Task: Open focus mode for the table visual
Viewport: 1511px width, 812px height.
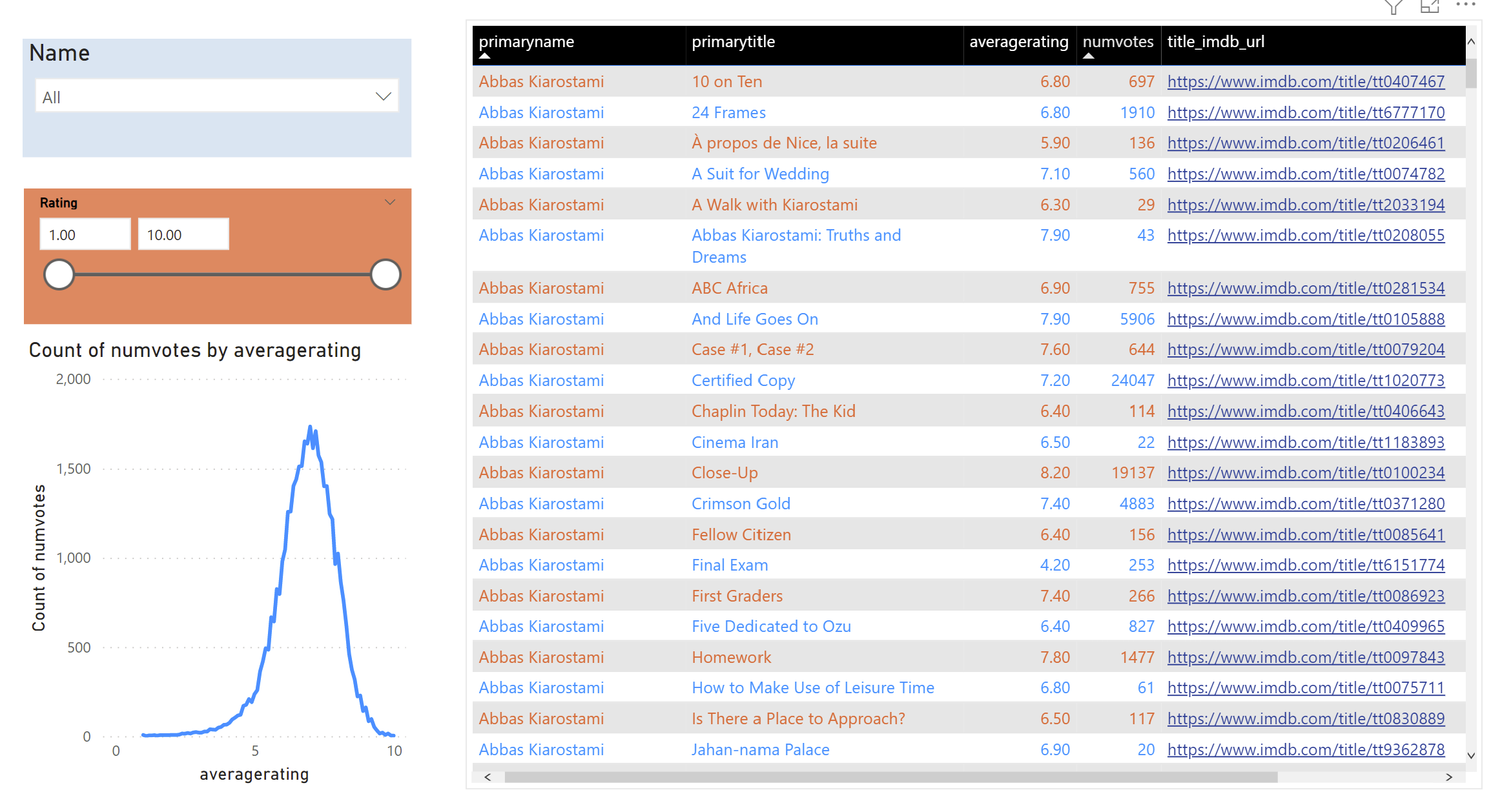Action: click(1430, 7)
